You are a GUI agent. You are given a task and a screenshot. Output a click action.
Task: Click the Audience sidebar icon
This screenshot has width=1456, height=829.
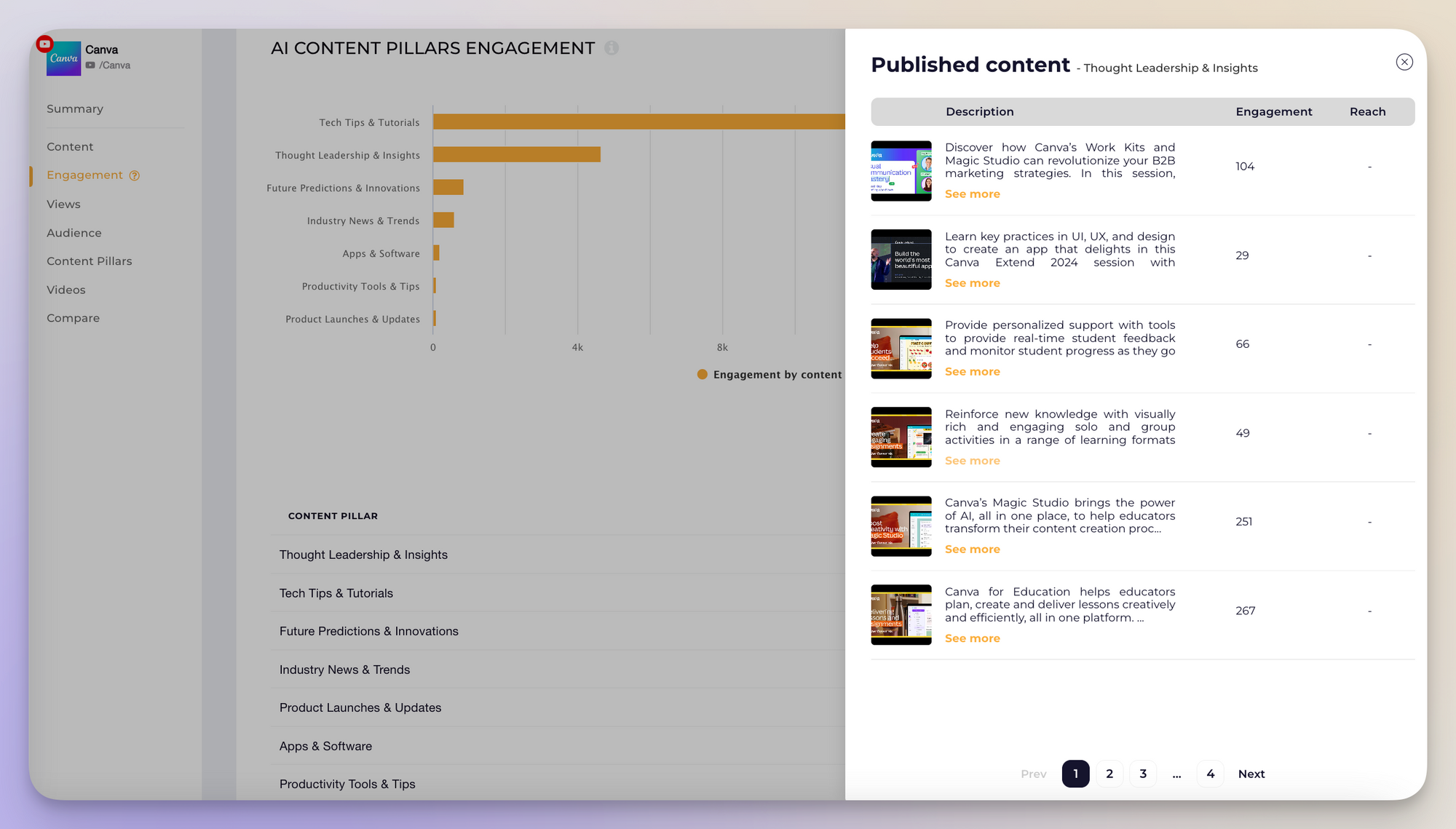[x=74, y=233]
